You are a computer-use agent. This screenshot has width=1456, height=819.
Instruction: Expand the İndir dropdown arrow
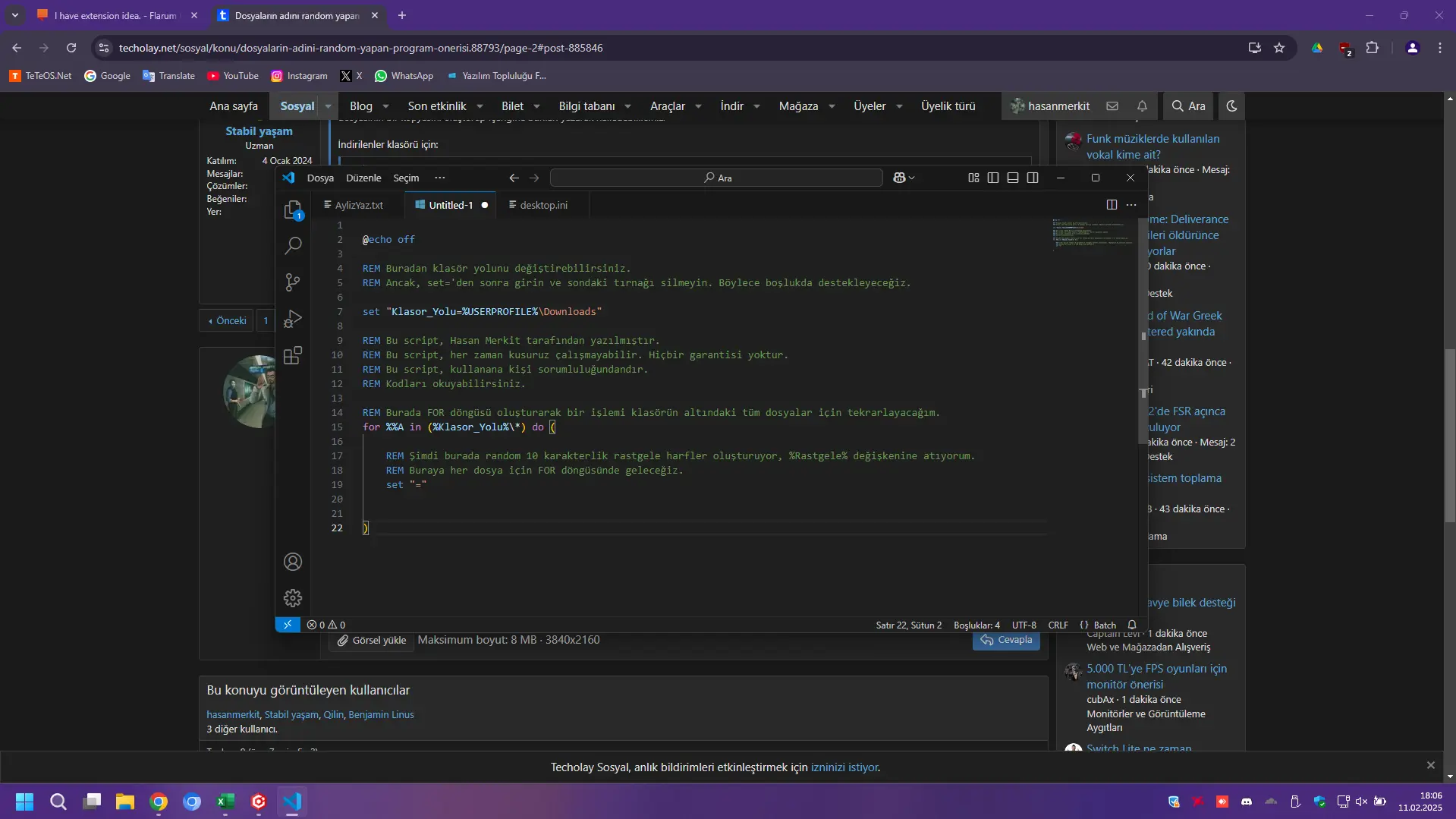click(756, 106)
